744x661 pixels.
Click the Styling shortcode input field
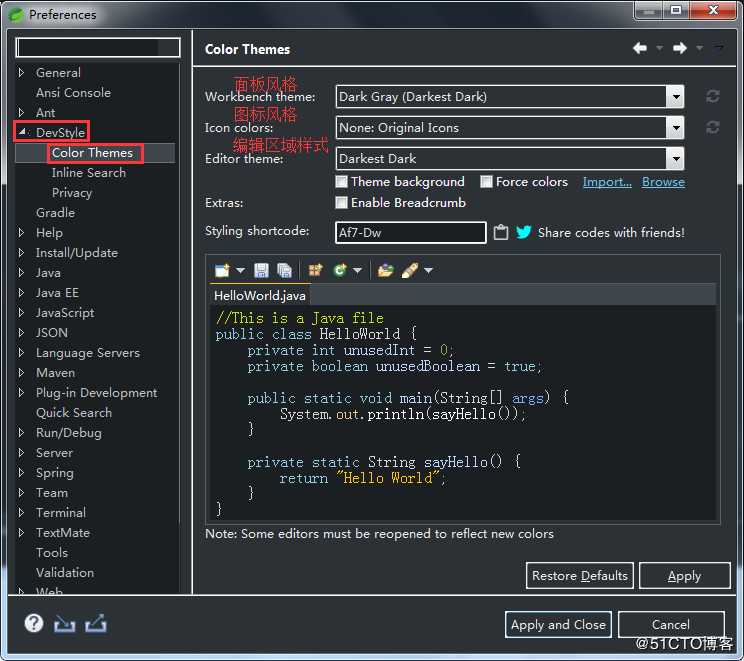click(x=410, y=233)
